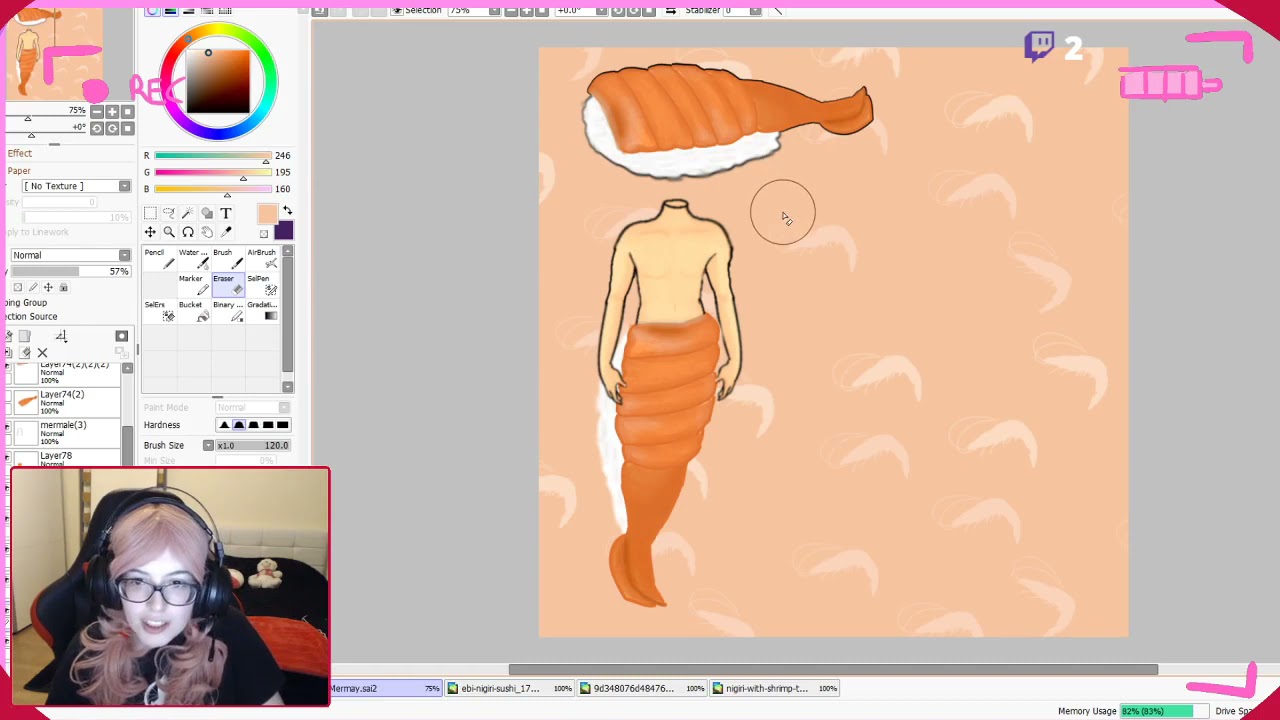Screen dimensions: 1280x720
Task: Select the SelErs selection eraser tool
Action: 159,310
